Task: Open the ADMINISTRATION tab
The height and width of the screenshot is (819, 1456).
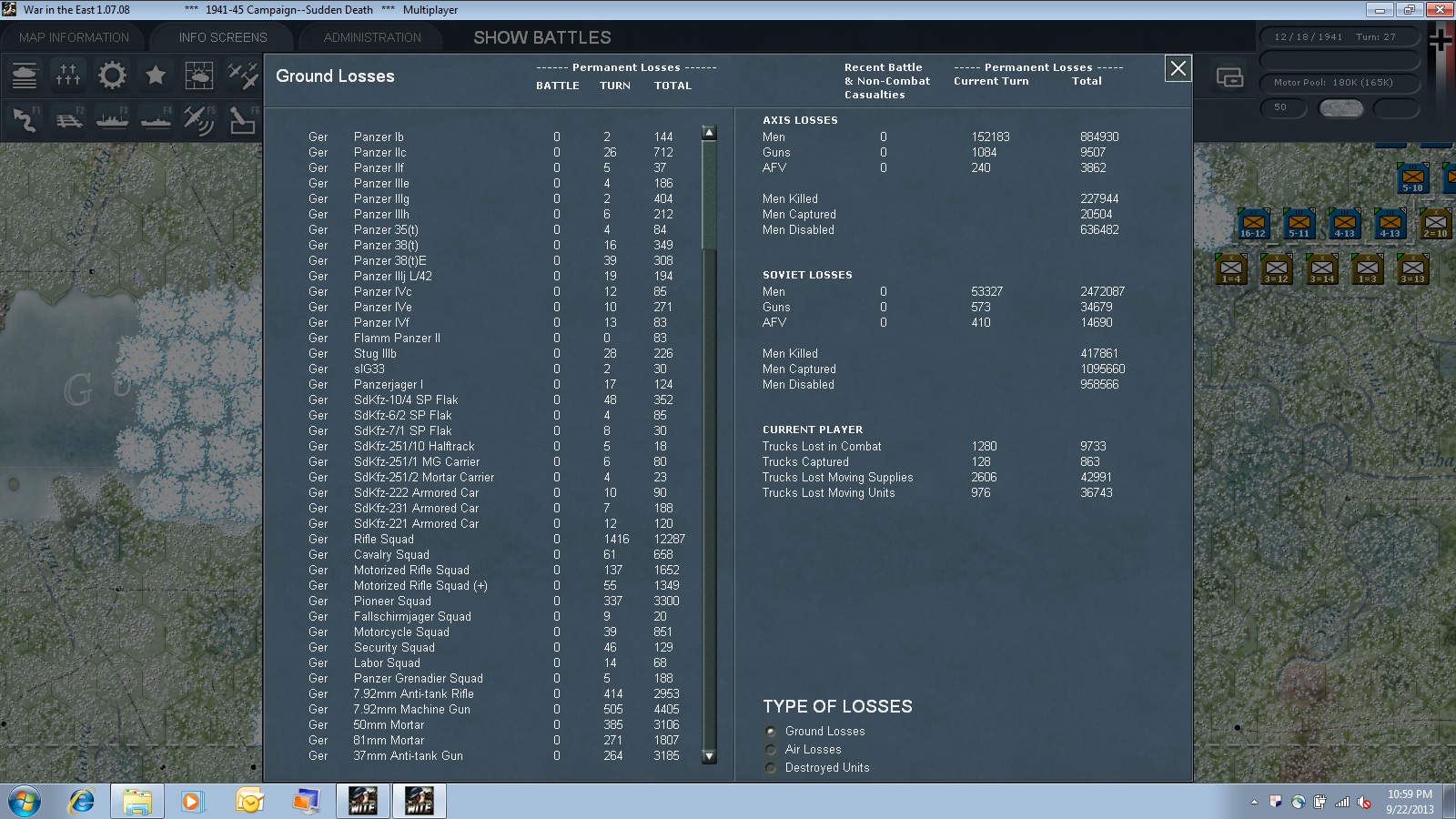Action: pos(372,37)
